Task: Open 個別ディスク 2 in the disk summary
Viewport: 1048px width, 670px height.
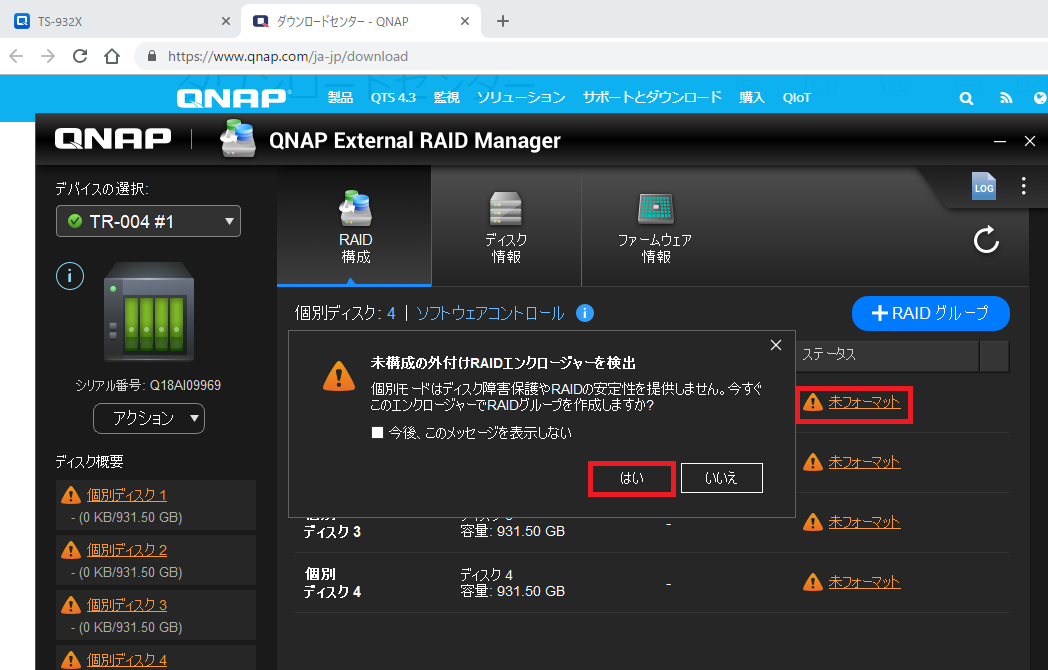Action: click(127, 550)
